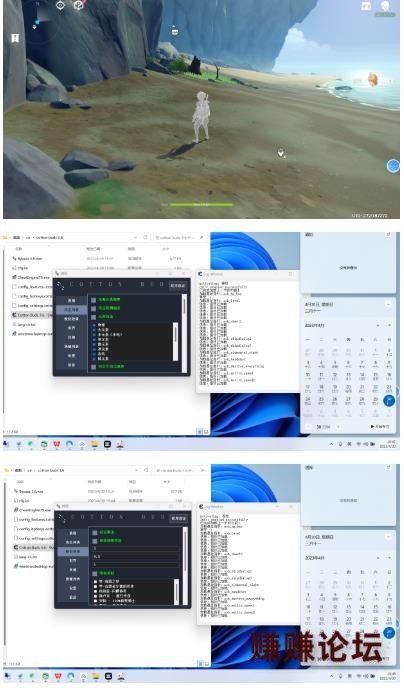
Task: Click the 0.5 input field in bottom Cotton Buds
Action: 136,556
